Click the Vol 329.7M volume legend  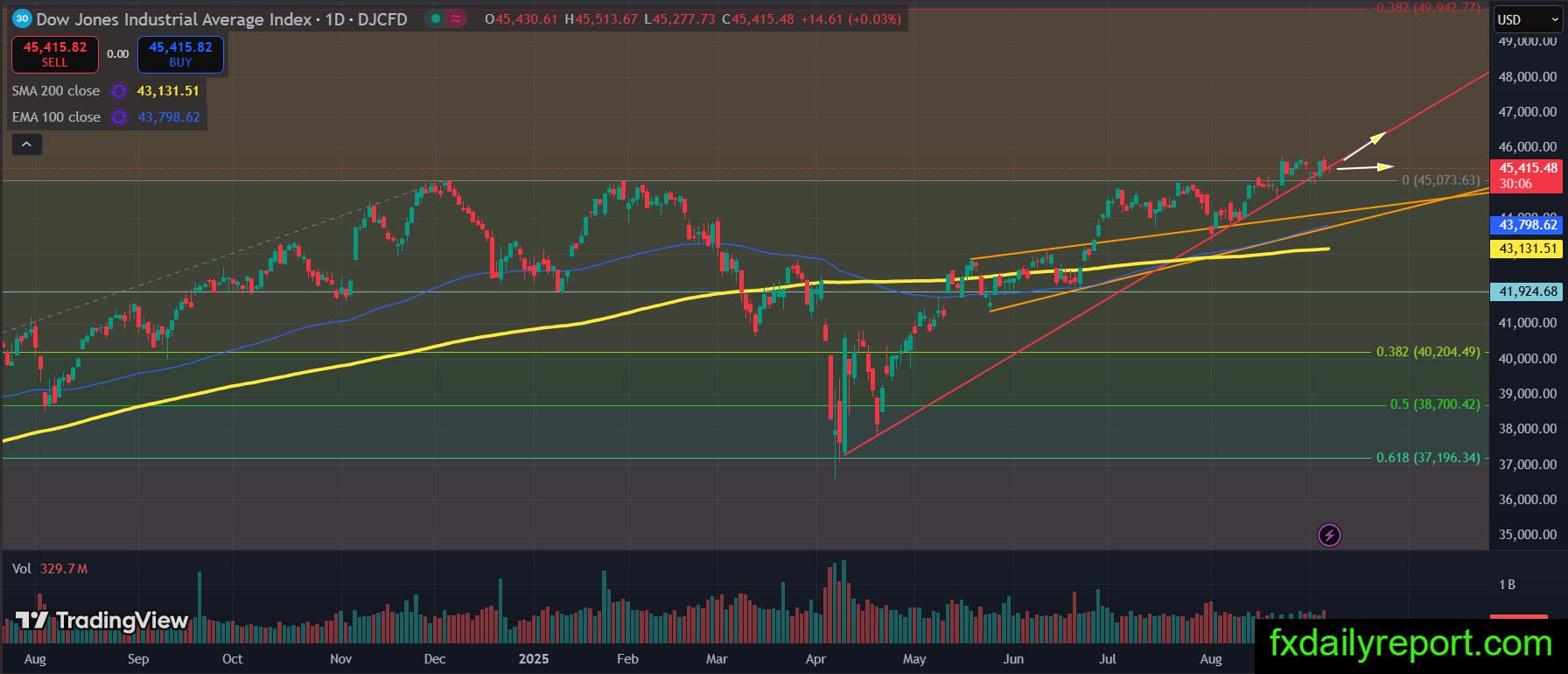click(50, 569)
